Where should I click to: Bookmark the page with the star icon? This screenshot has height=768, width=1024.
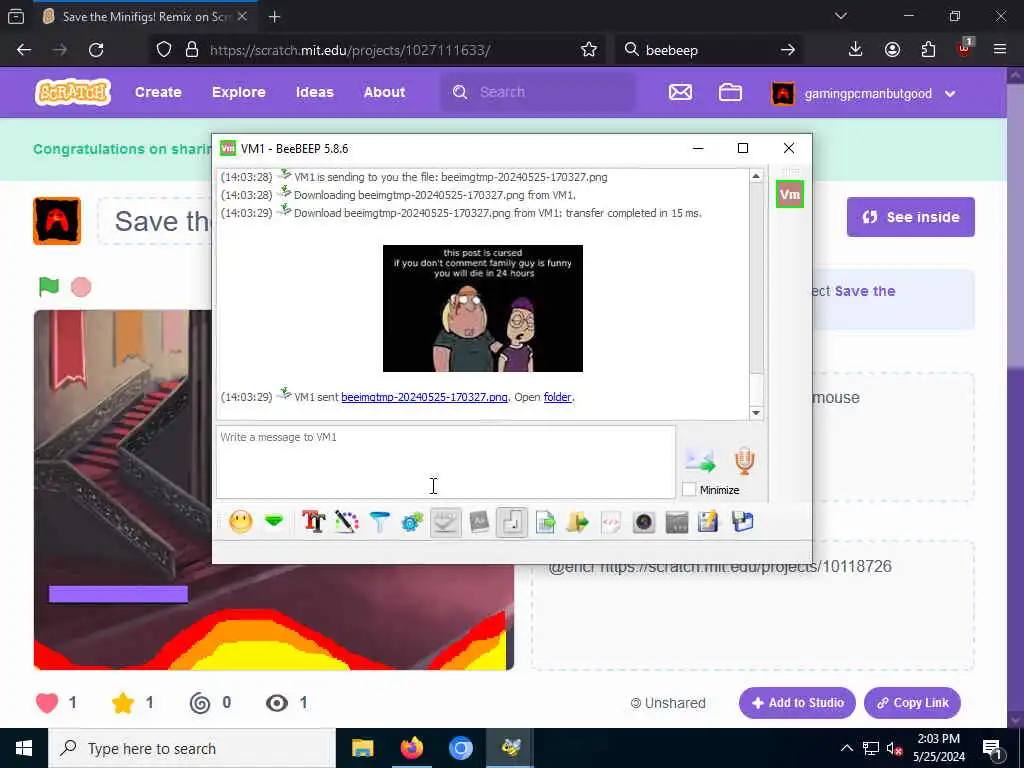[x=588, y=50]
